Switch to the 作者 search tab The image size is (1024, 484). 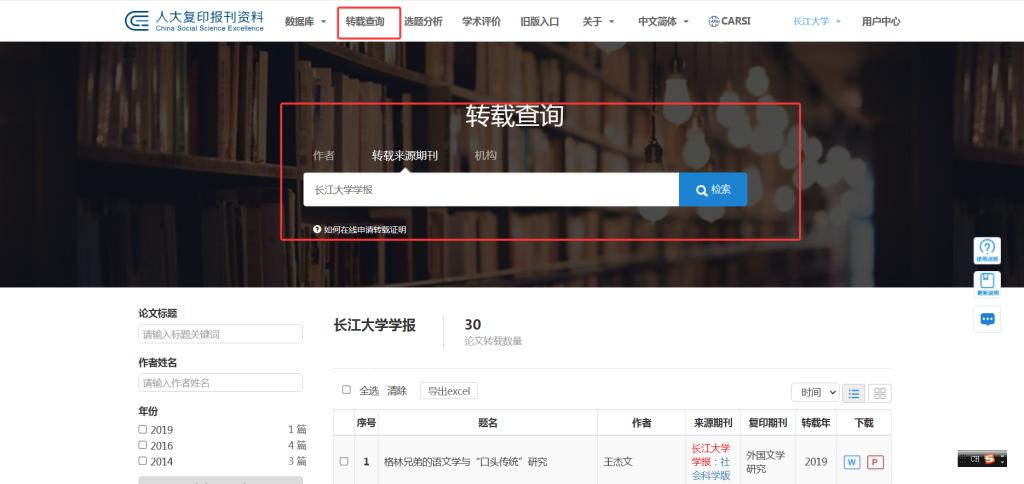click(324, 155)
